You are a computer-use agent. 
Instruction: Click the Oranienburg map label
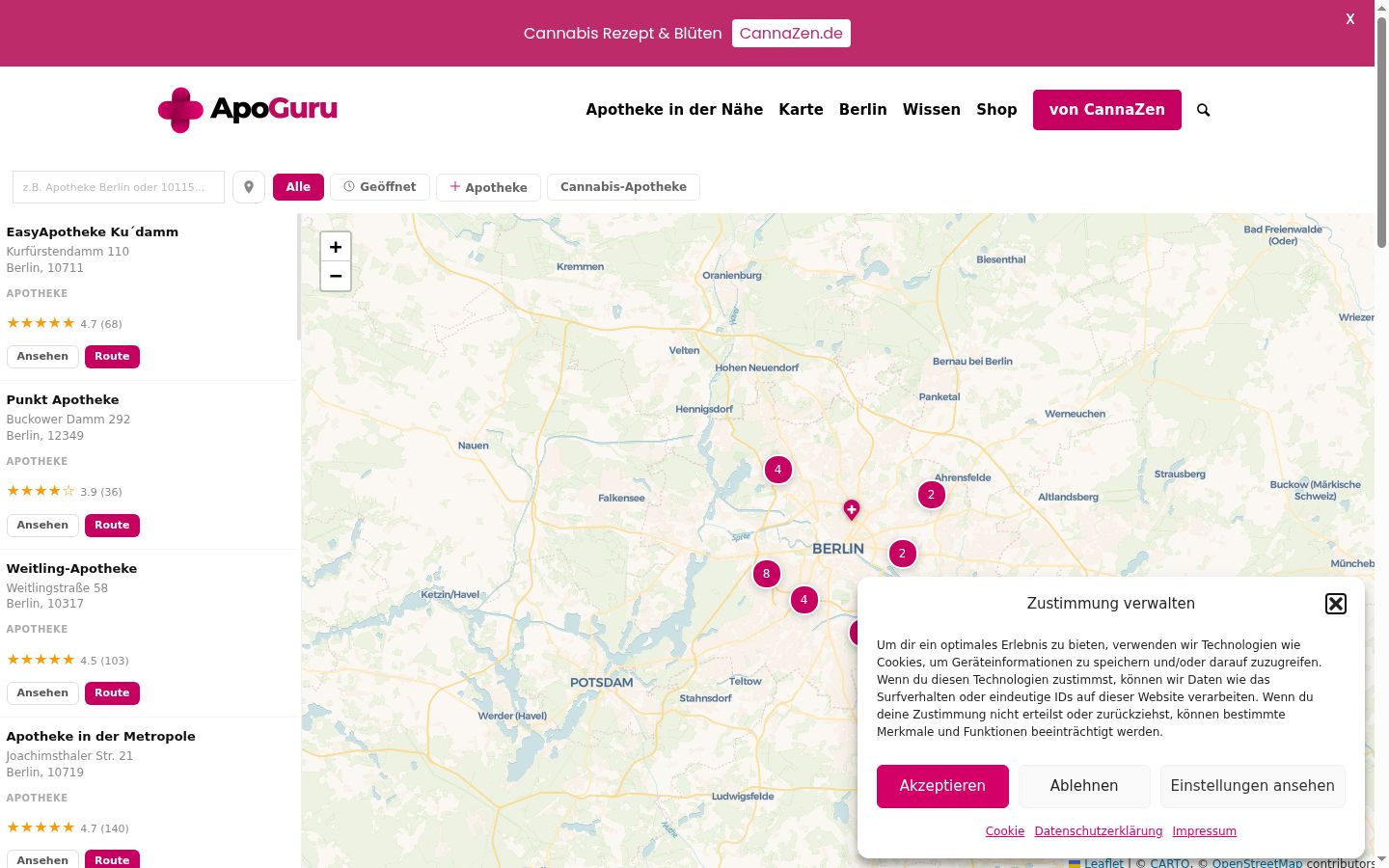click(x=732, y=276)
